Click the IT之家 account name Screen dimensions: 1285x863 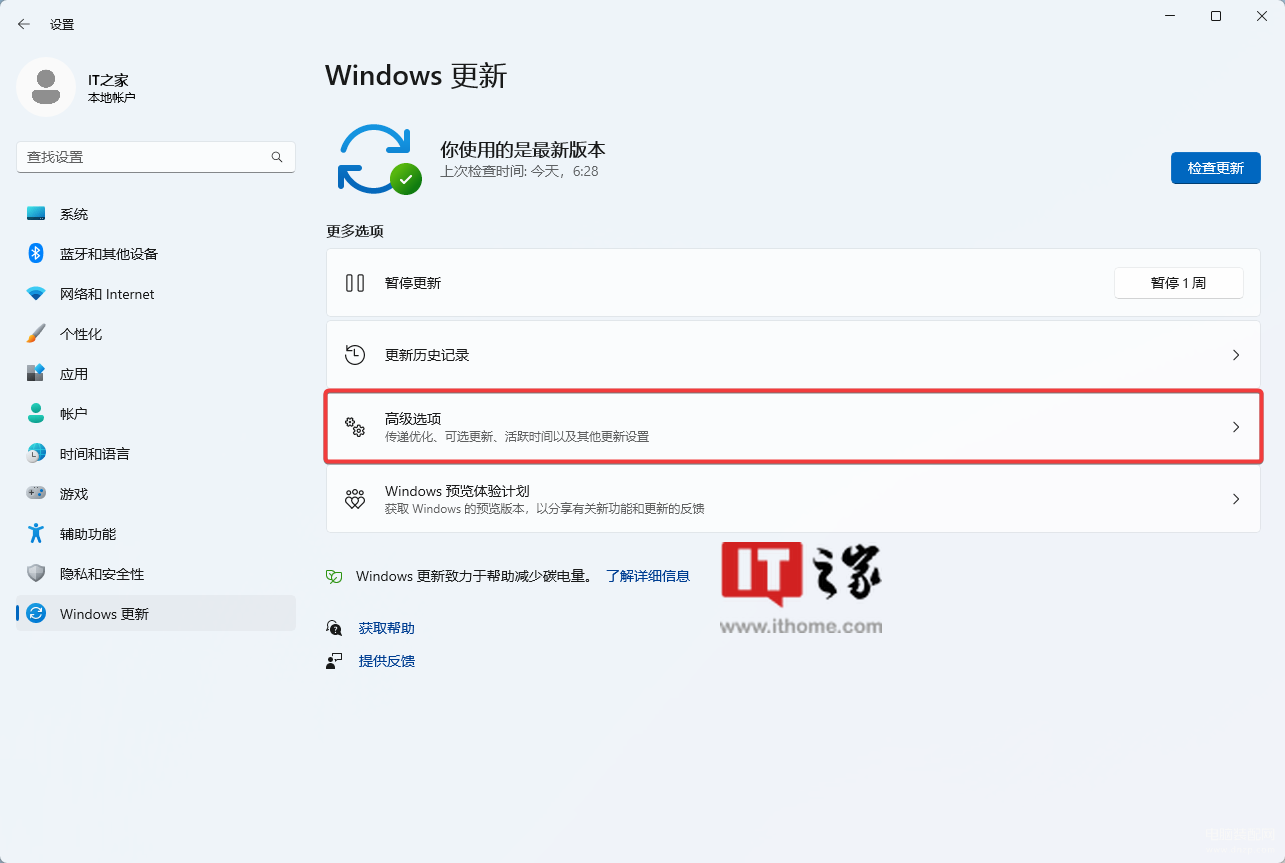[108, 80]
